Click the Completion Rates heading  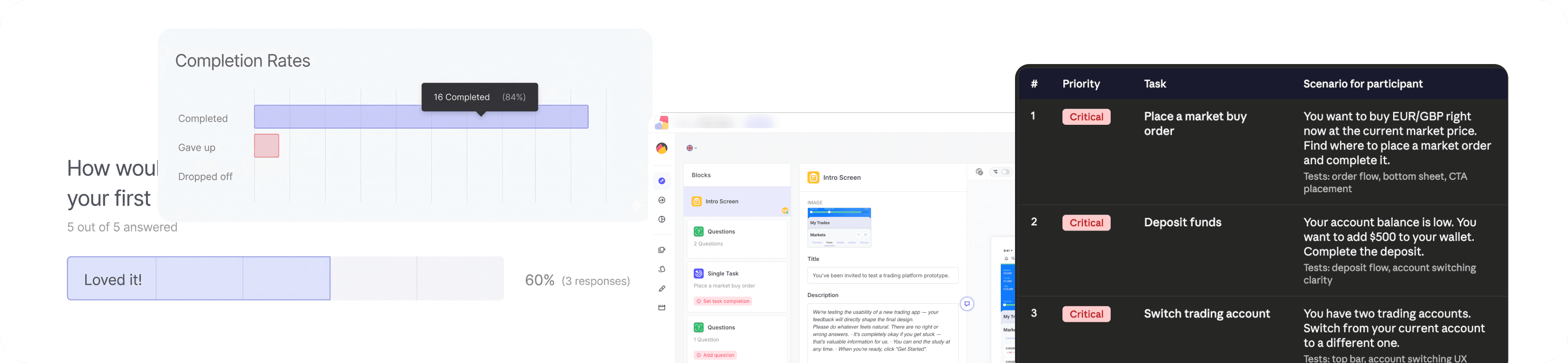[x=243, y=61]
